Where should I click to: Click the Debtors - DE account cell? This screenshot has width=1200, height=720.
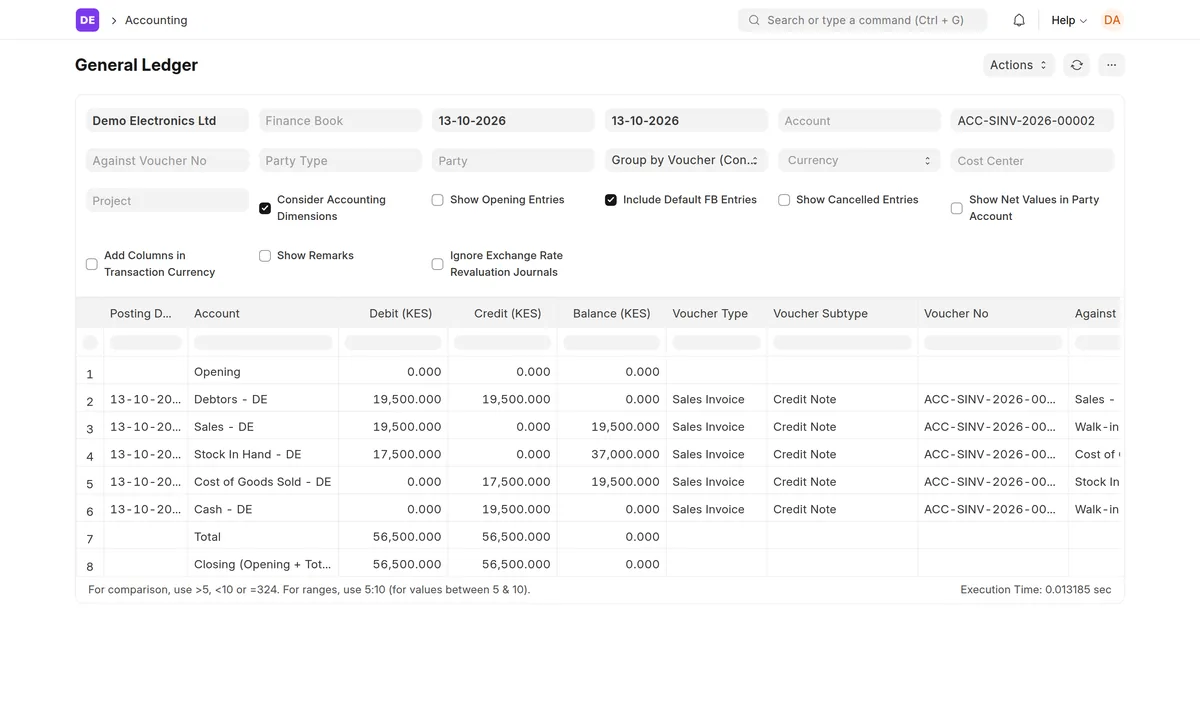point(263,399)
